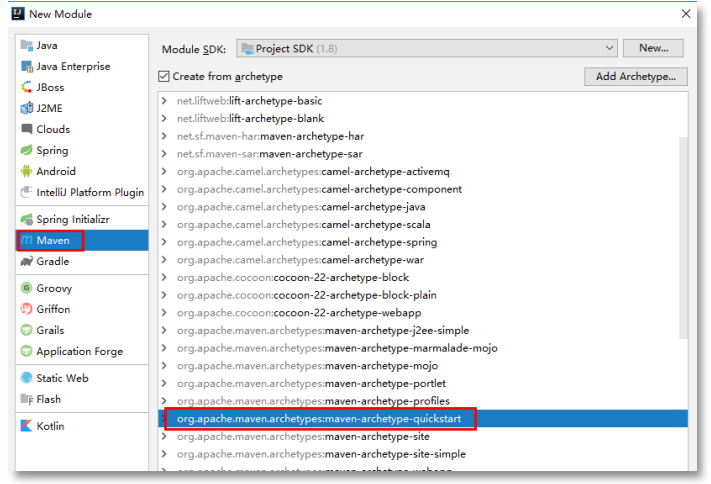Select Java Enterprise module type

pos(82,66)
